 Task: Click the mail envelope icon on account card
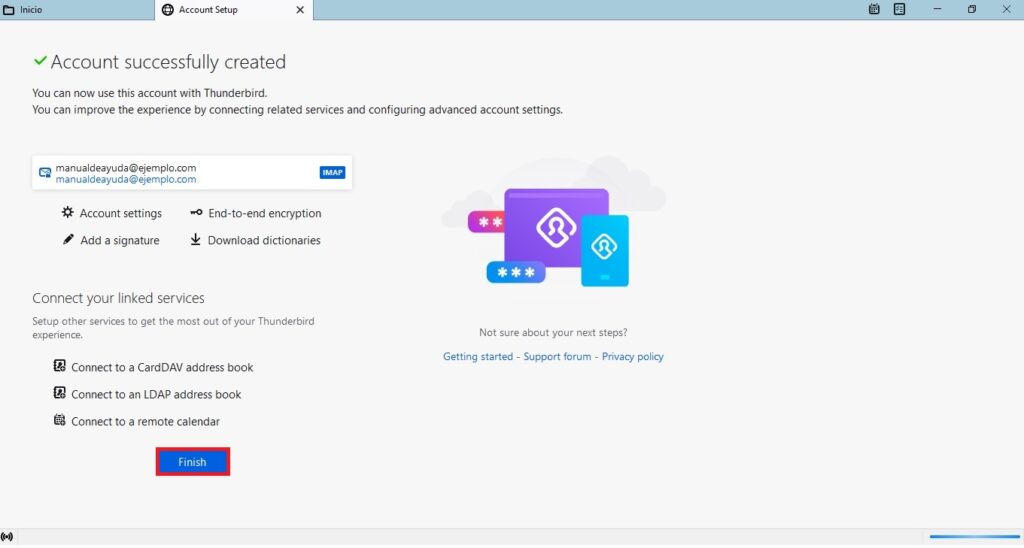45,172
